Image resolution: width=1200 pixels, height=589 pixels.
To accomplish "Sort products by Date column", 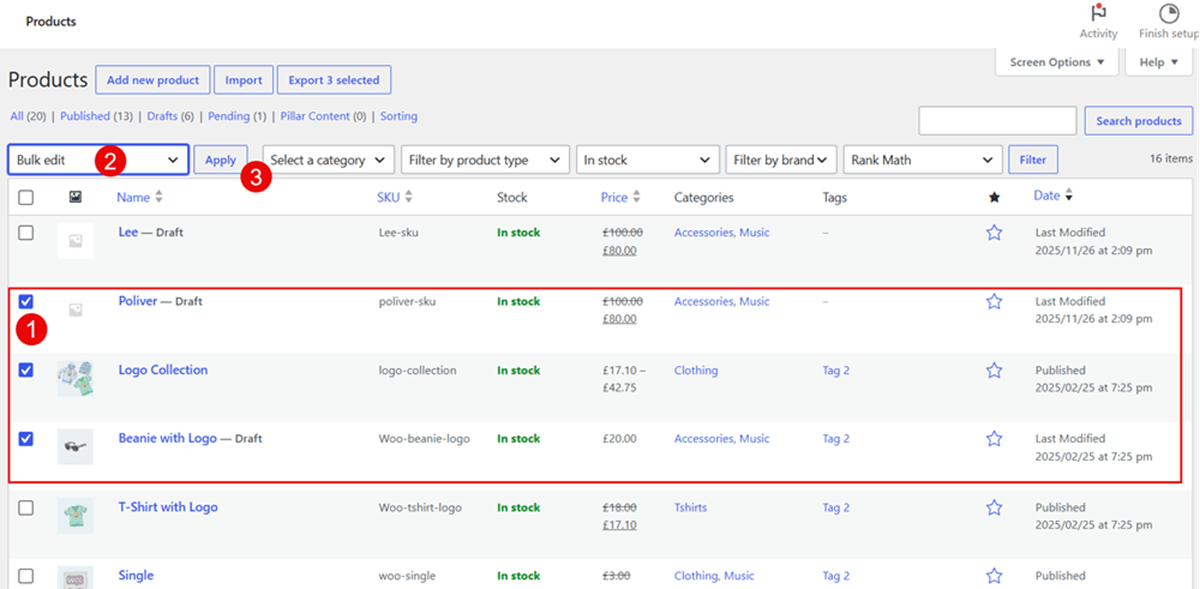I will 1054,196.
